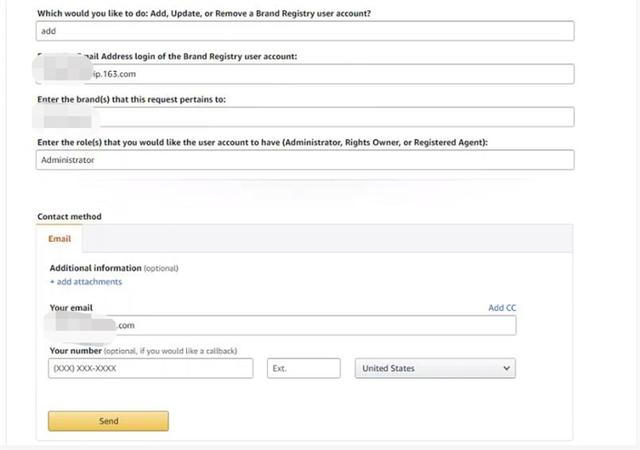Click the Add, Update, or Remove field containing add
The image size is (640, 450).
pos(305,31)
